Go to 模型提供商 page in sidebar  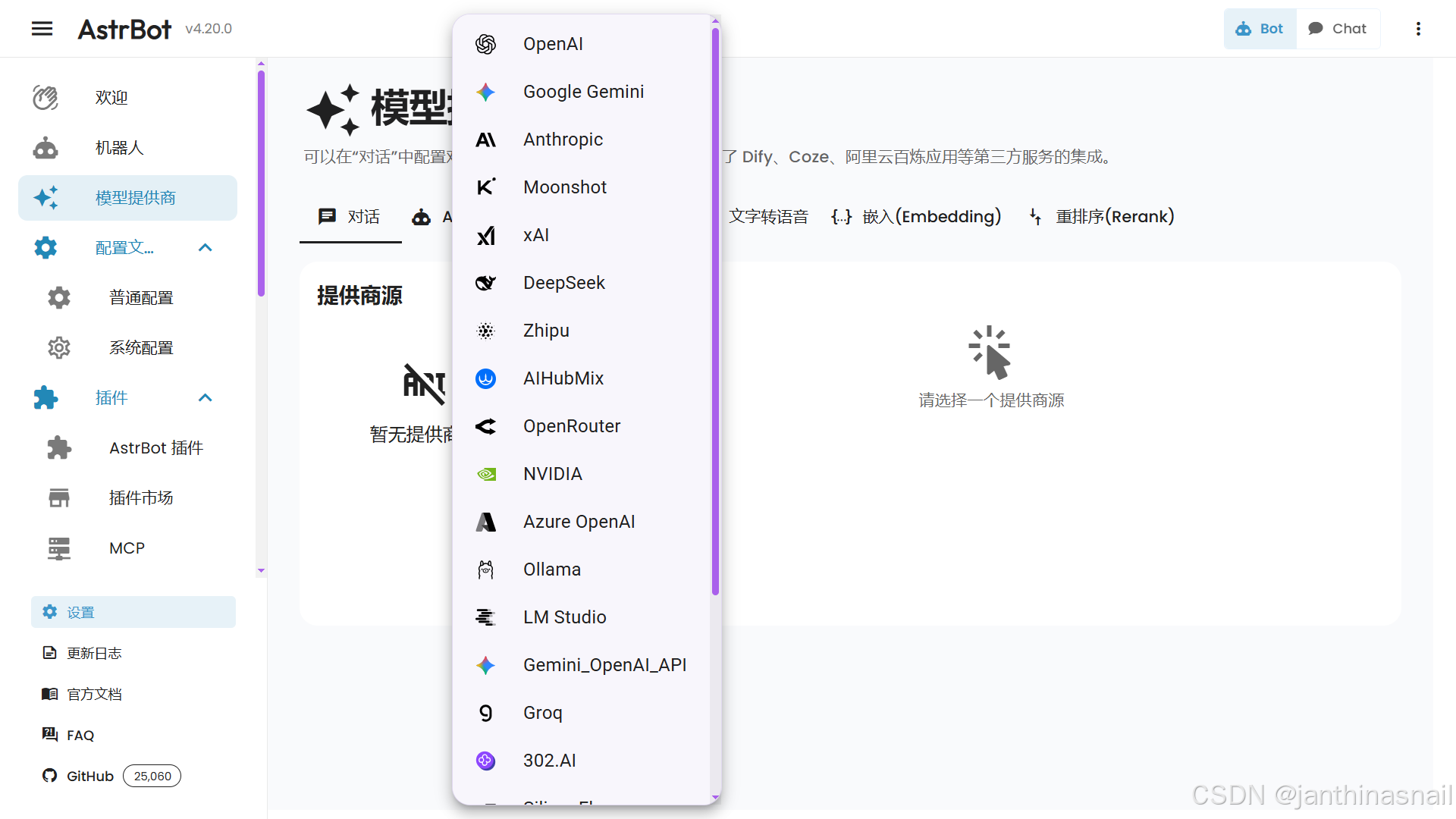click(x=127, y=198)
